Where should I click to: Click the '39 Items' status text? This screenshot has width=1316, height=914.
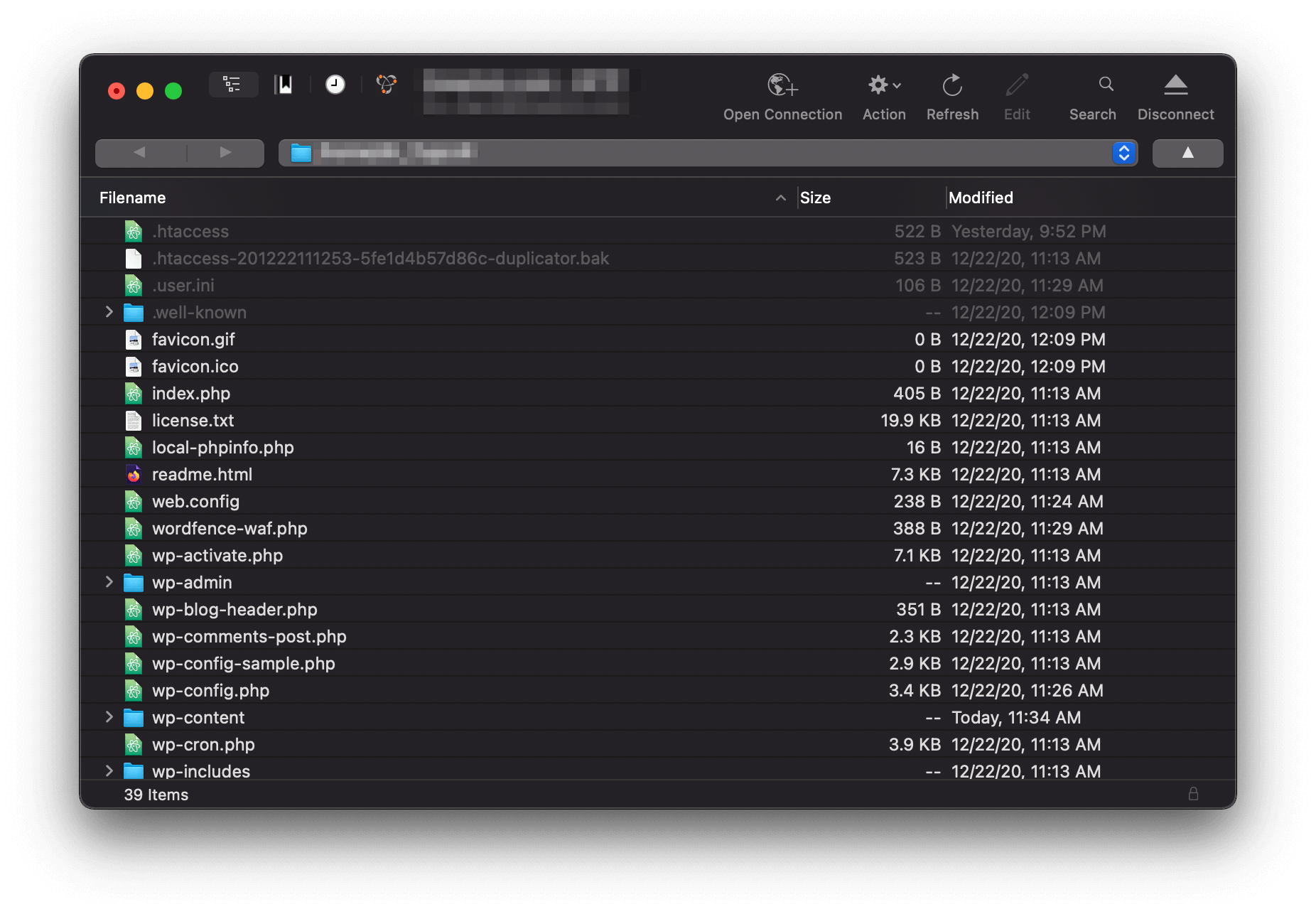156,795
